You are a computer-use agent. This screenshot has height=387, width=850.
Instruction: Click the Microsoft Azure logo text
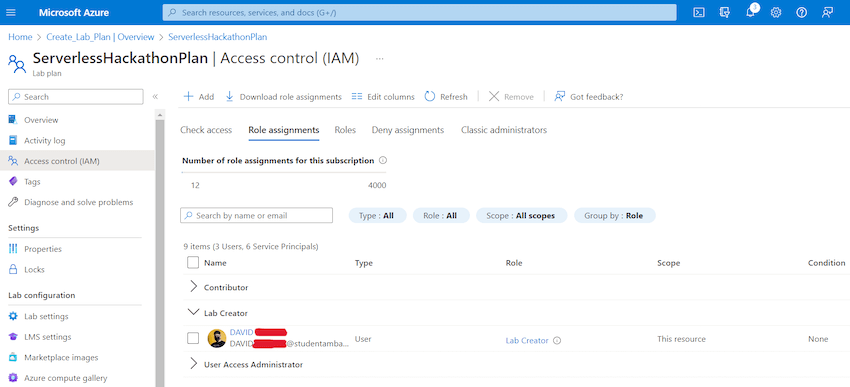[x=74, y=12]
